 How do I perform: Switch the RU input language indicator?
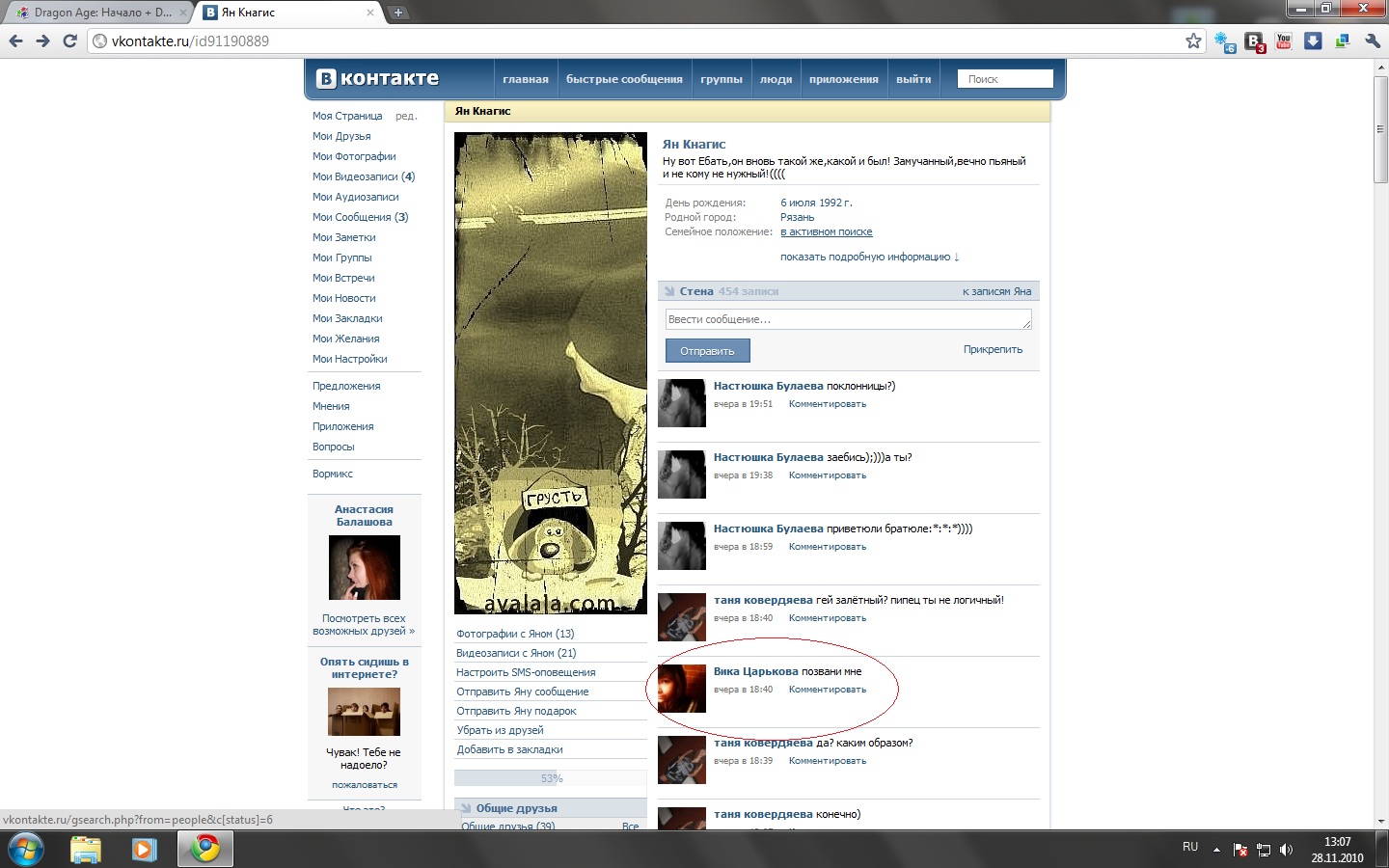[x=1190, y=847]
